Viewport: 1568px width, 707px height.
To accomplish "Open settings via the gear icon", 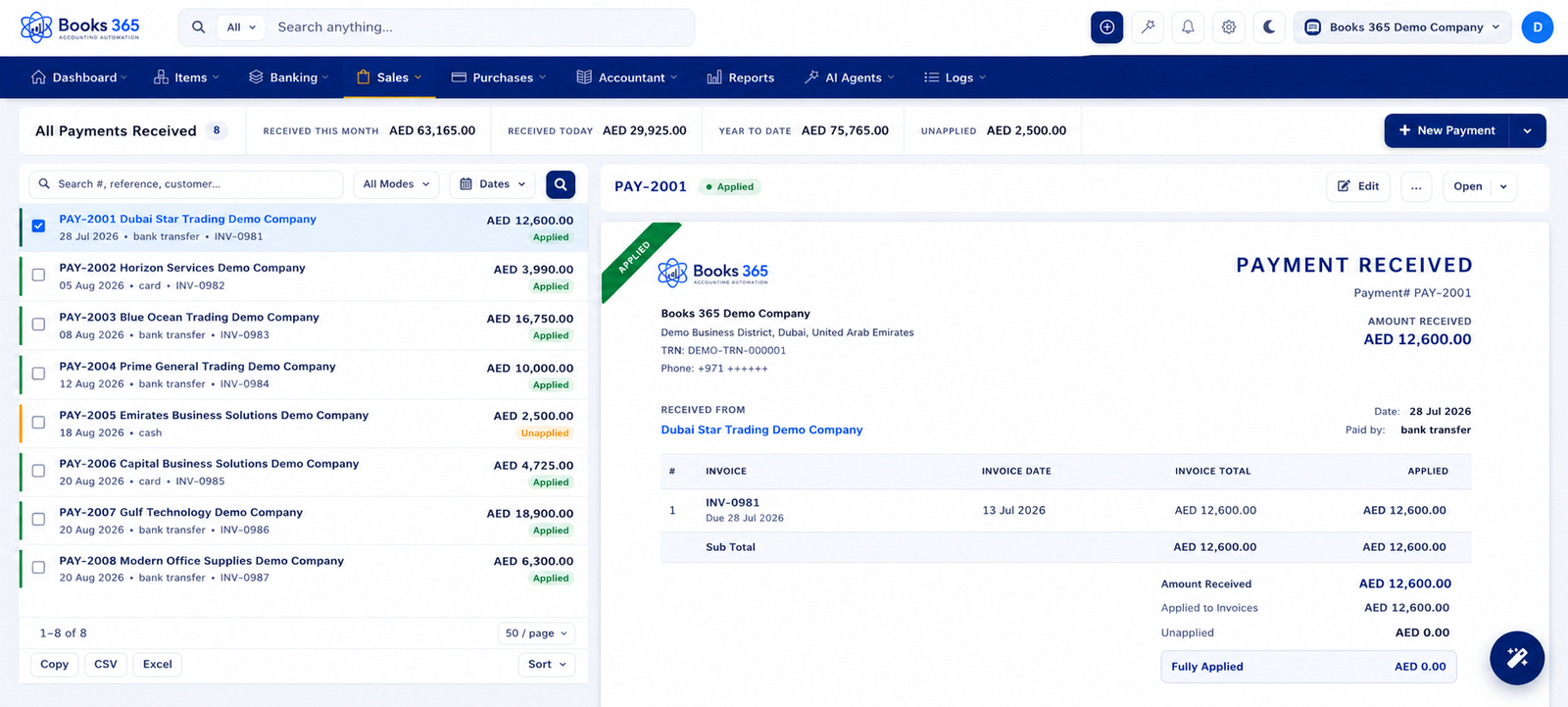I will click(x=1229, y=27).
